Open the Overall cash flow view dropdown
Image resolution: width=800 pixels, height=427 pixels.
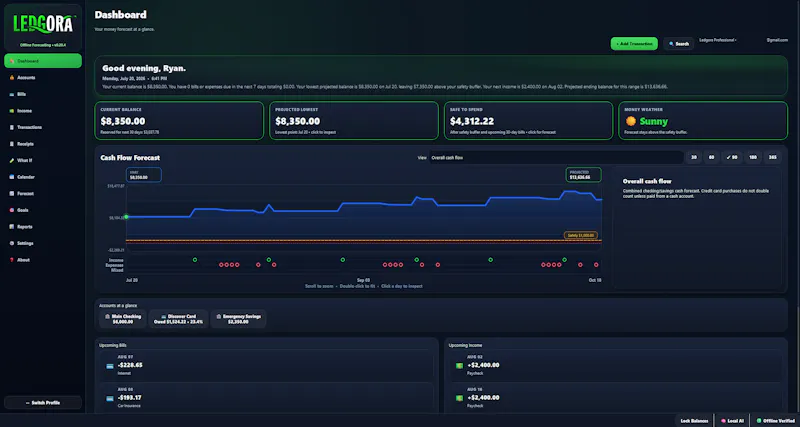coord(556,158)
